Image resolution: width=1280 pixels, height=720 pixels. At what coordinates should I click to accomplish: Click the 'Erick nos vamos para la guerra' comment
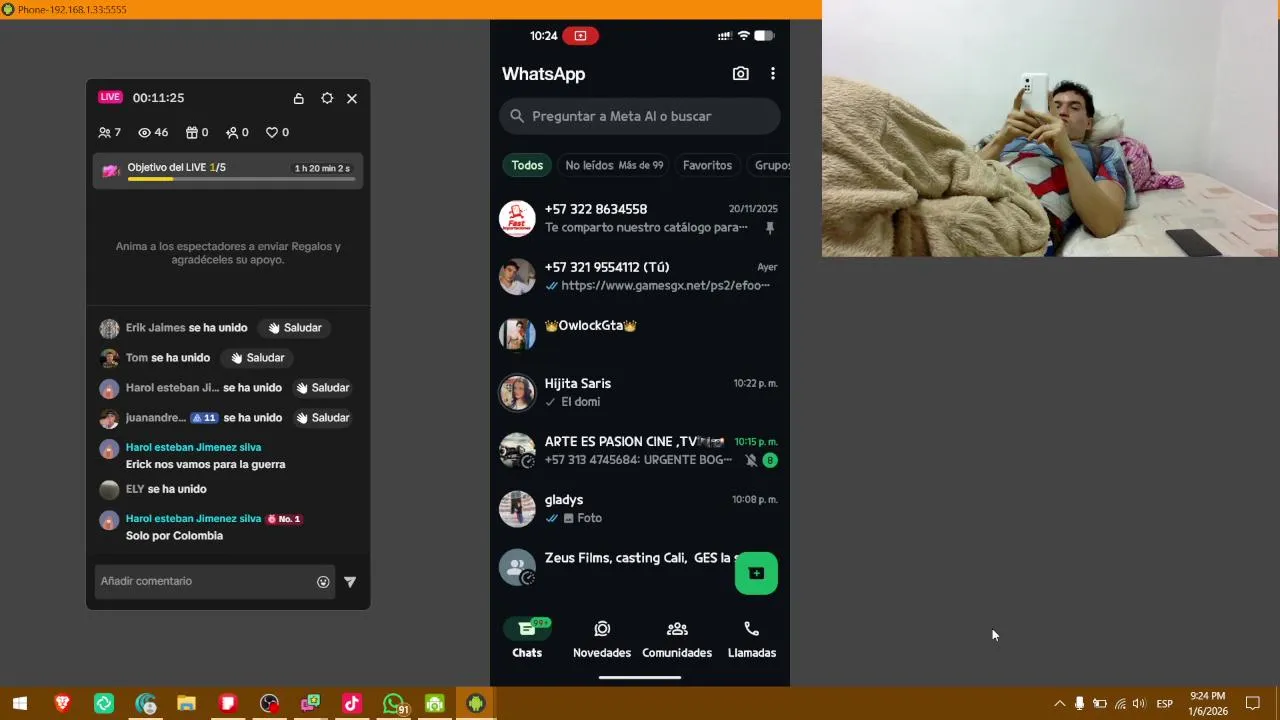tap(205, 465)
